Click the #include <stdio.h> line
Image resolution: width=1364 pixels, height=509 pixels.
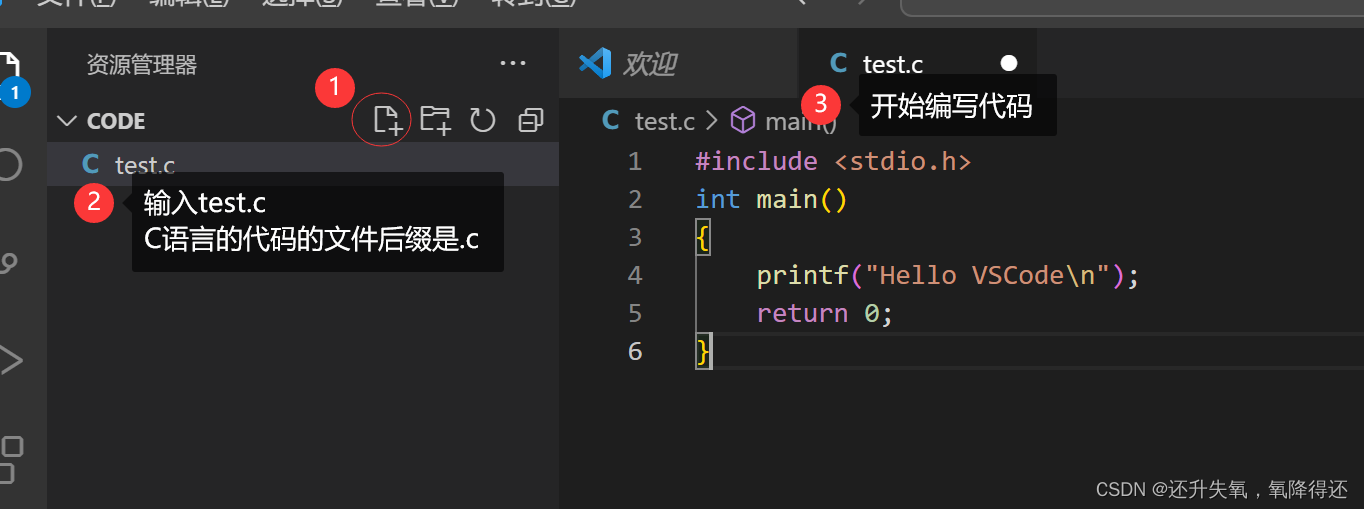[833, 161]
